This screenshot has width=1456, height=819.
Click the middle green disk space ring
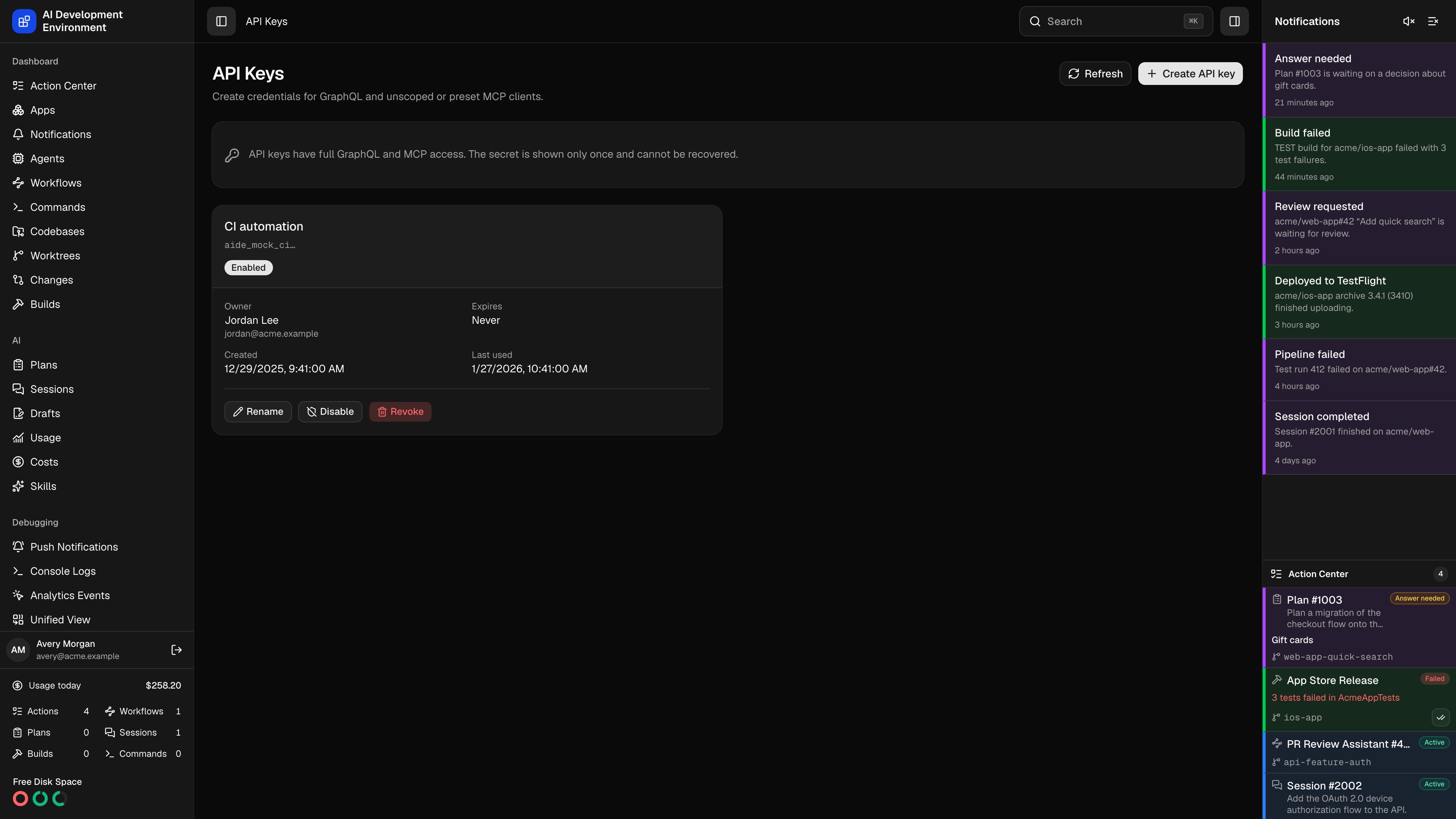point(40,799)
